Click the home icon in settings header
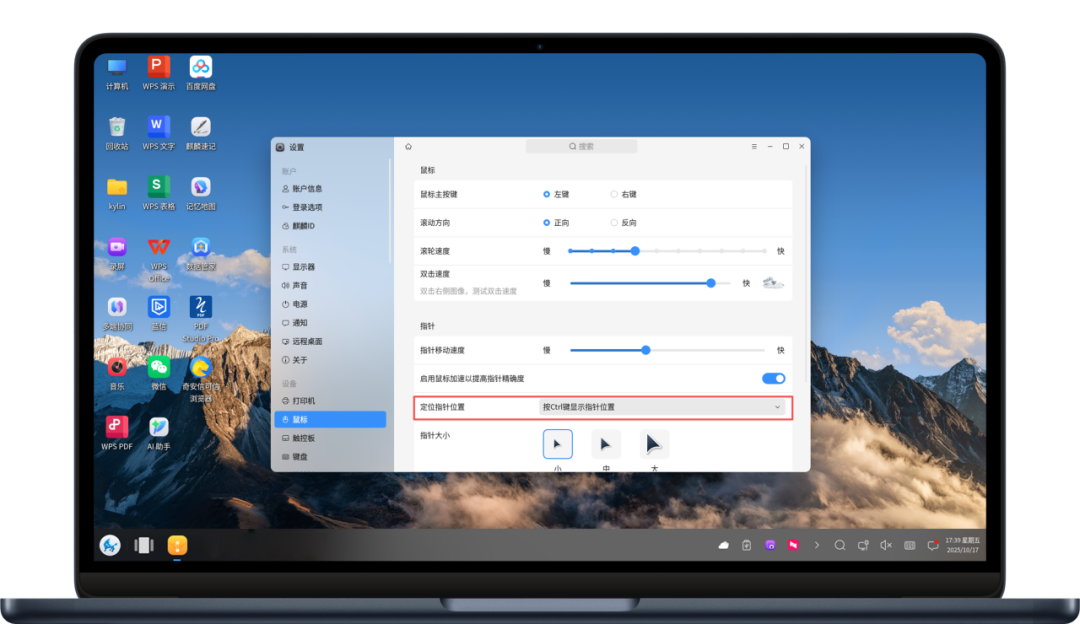 [408, 146]
